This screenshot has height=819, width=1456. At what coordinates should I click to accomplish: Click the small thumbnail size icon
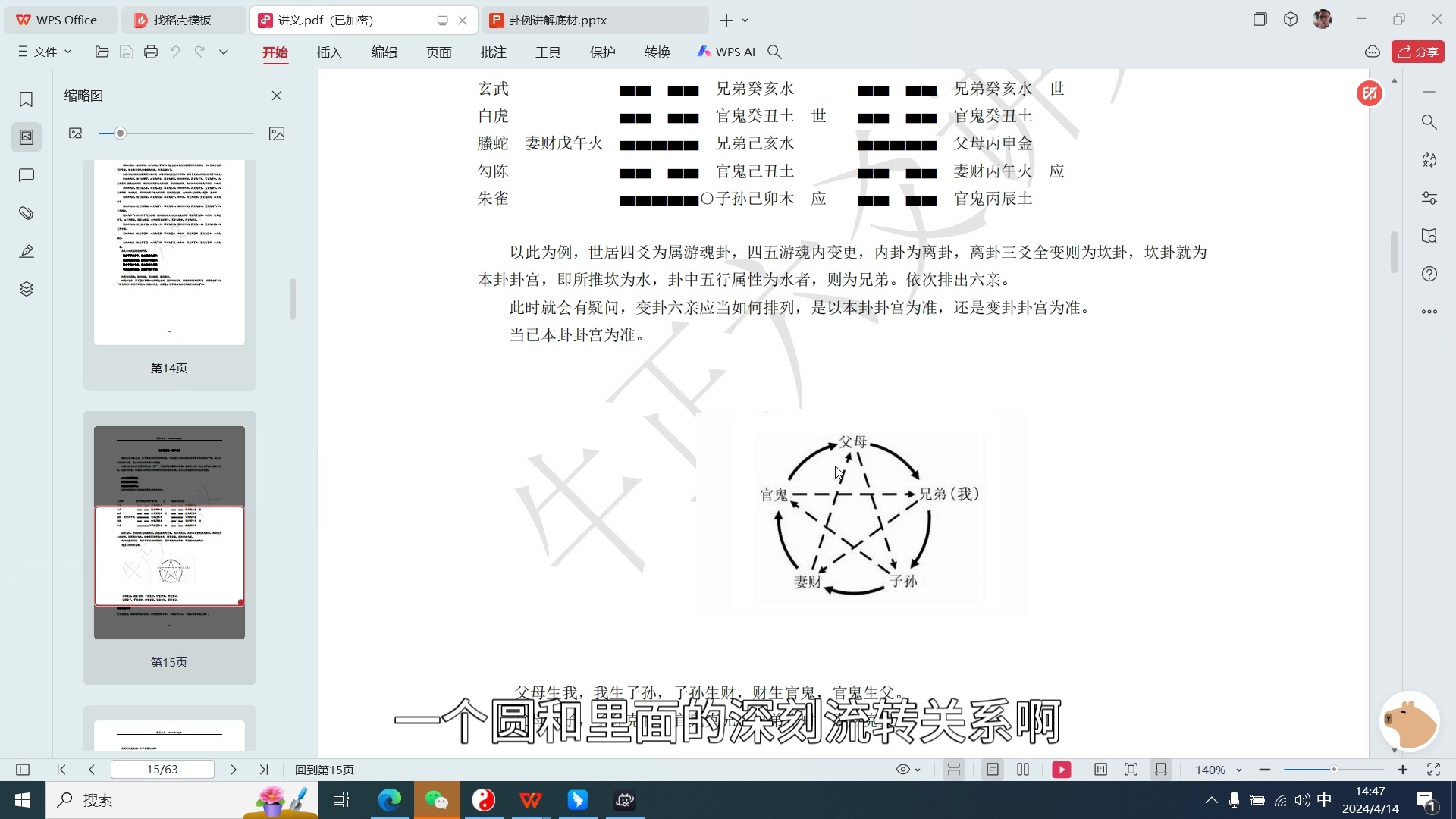[75, 133]
